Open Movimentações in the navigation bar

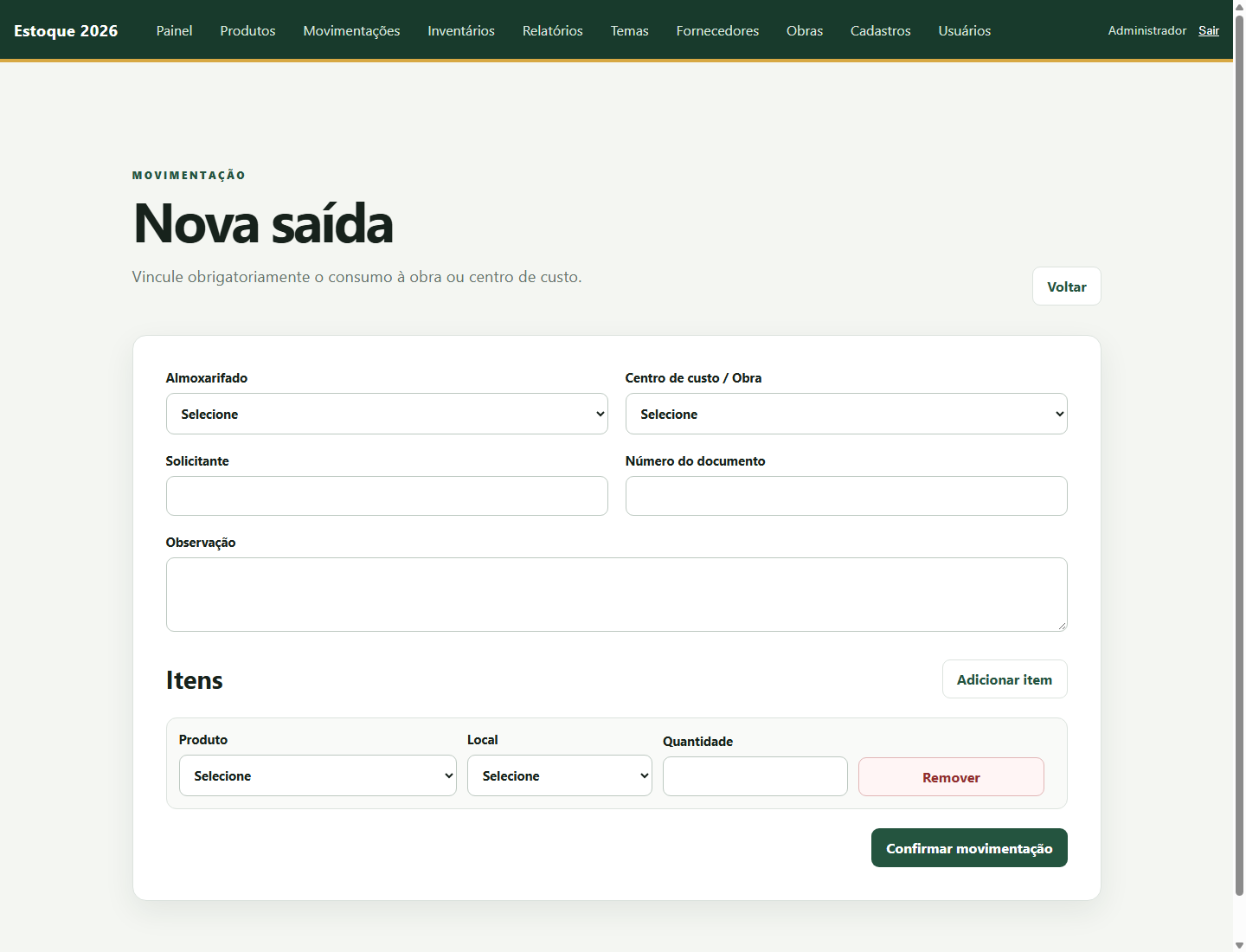pyautogui.click(x=351, y=30)
